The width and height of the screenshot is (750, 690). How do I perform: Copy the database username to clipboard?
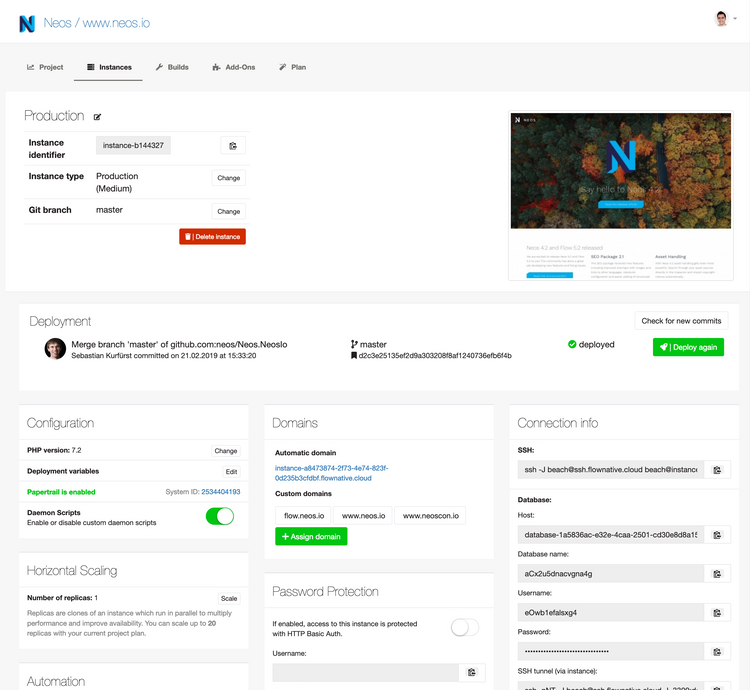click(717, 613)
